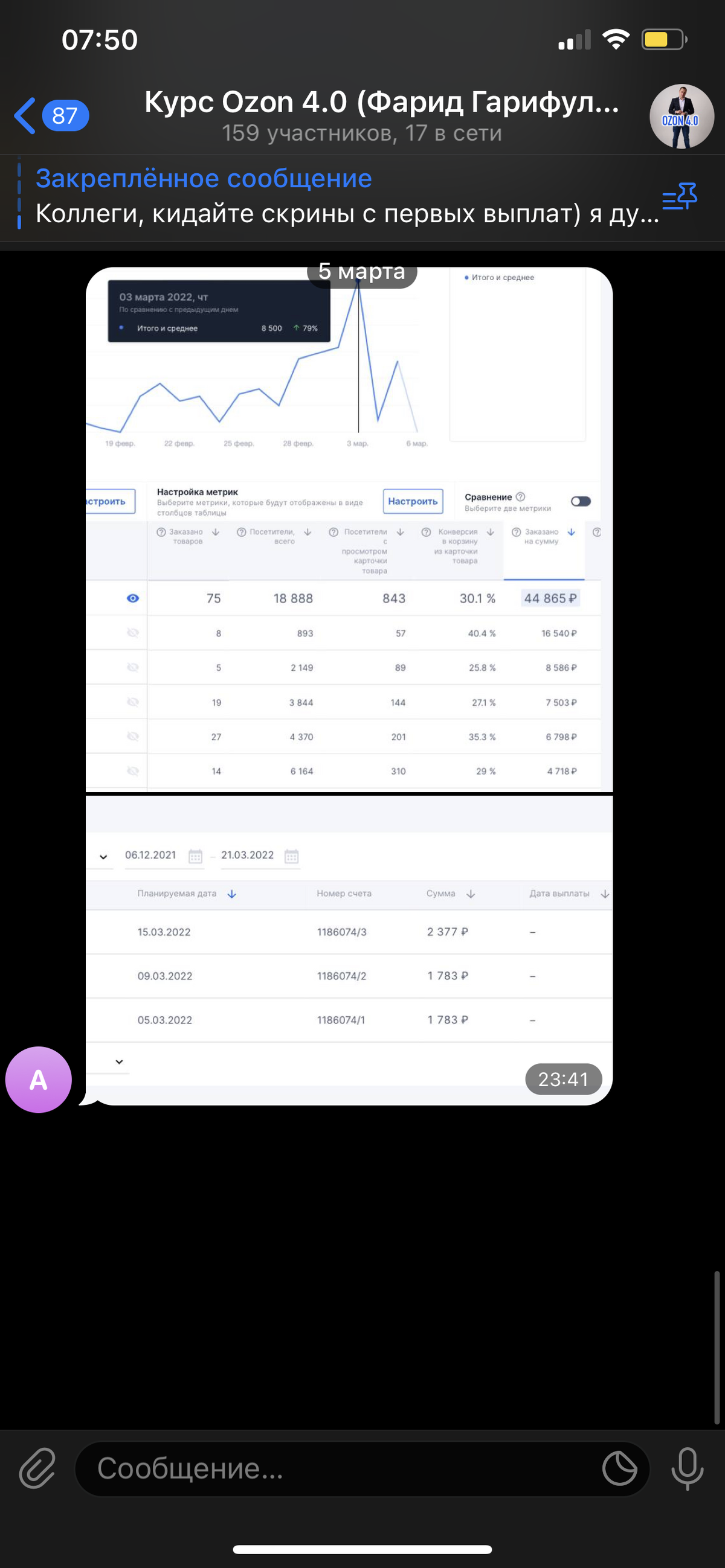Sort by Сумма column arrow
This screenshot has width=725, height=1568.
point(470,894)
